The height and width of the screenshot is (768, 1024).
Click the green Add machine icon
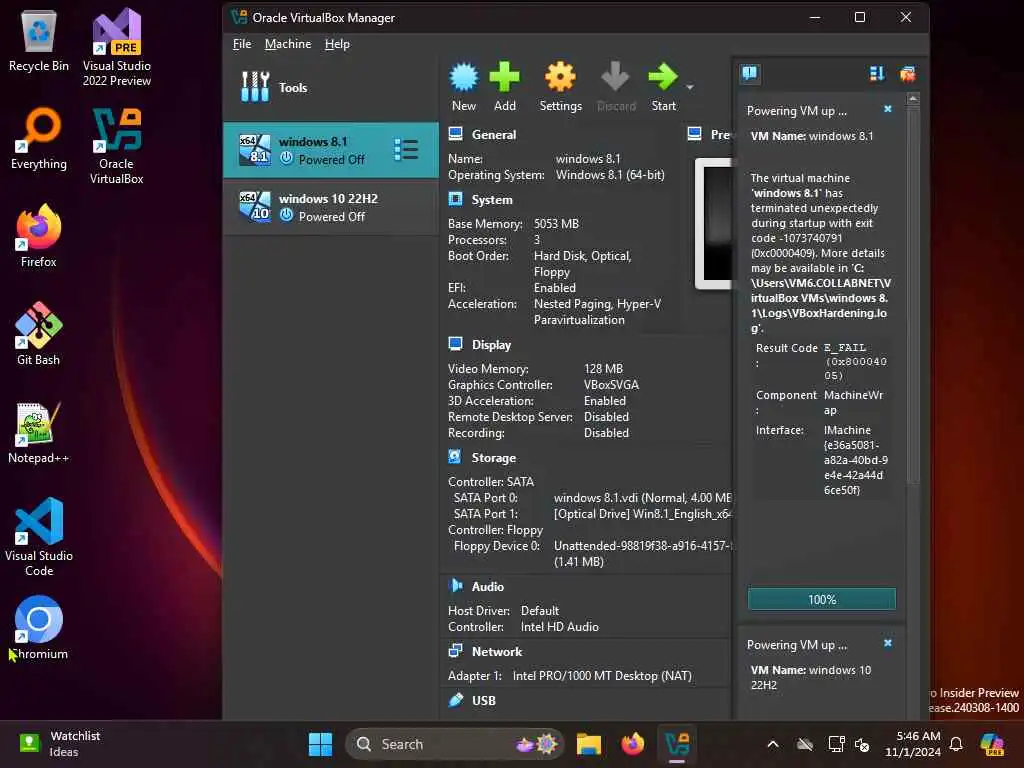click(x=504, y=77)
